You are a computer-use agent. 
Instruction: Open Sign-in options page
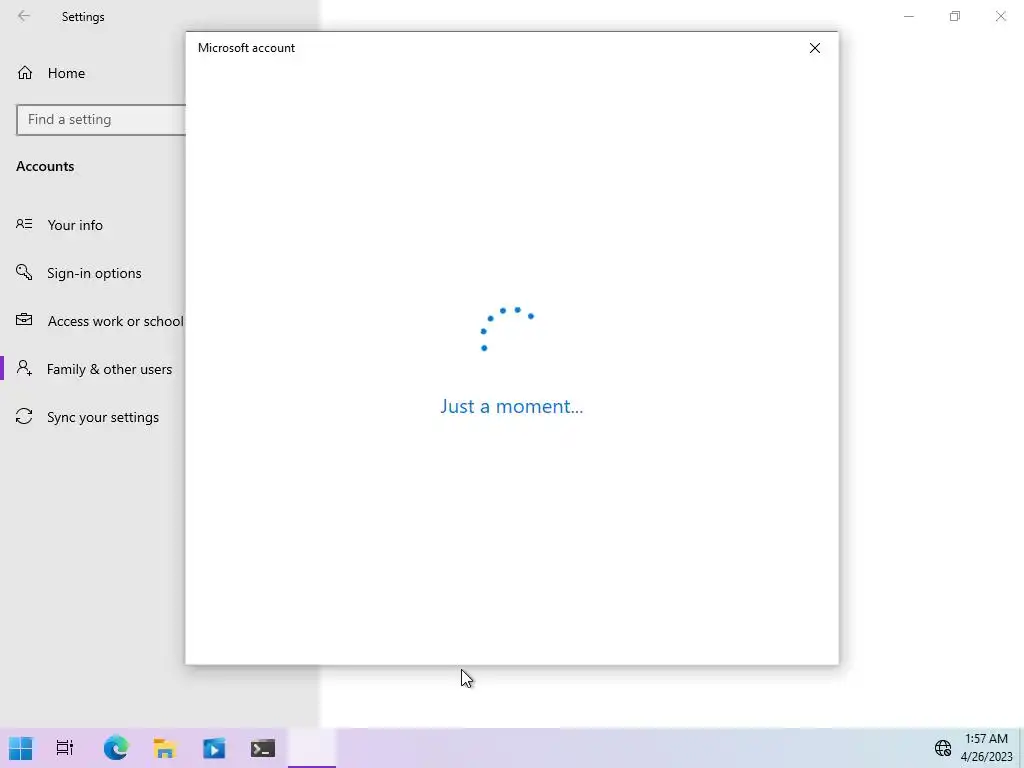tap(94, 273)
